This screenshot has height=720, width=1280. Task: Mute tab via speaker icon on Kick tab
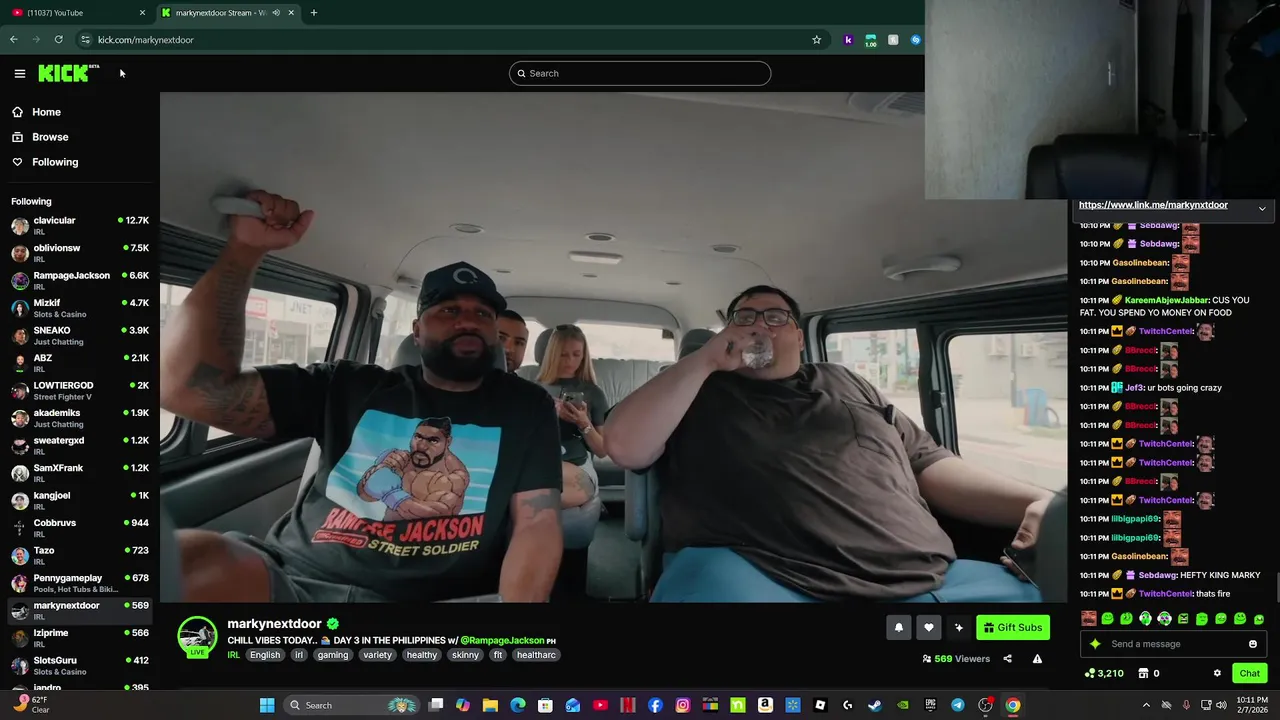pos(276,13)
